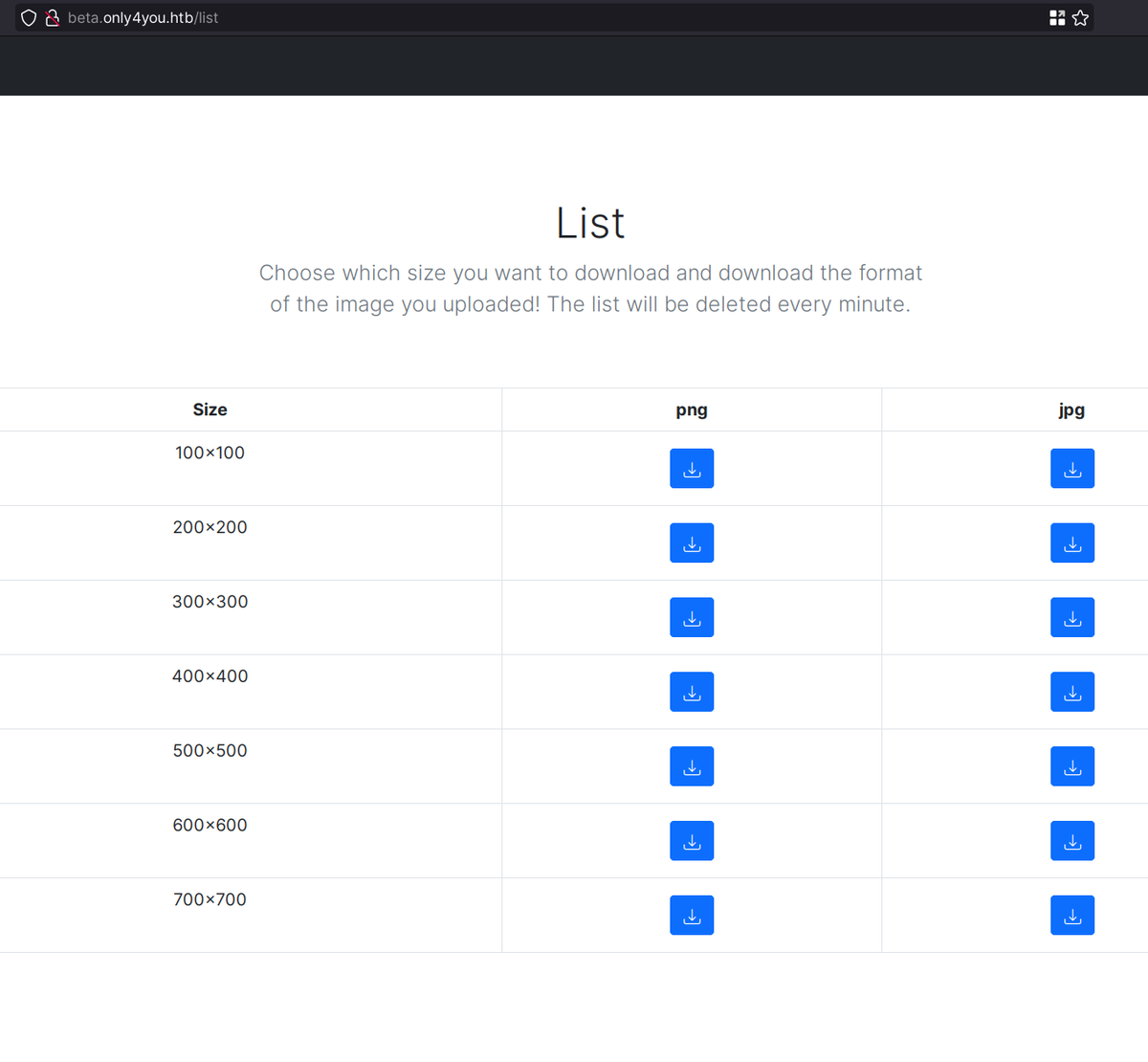Select the png column header

pyautogui.click(x=692, y=409)
